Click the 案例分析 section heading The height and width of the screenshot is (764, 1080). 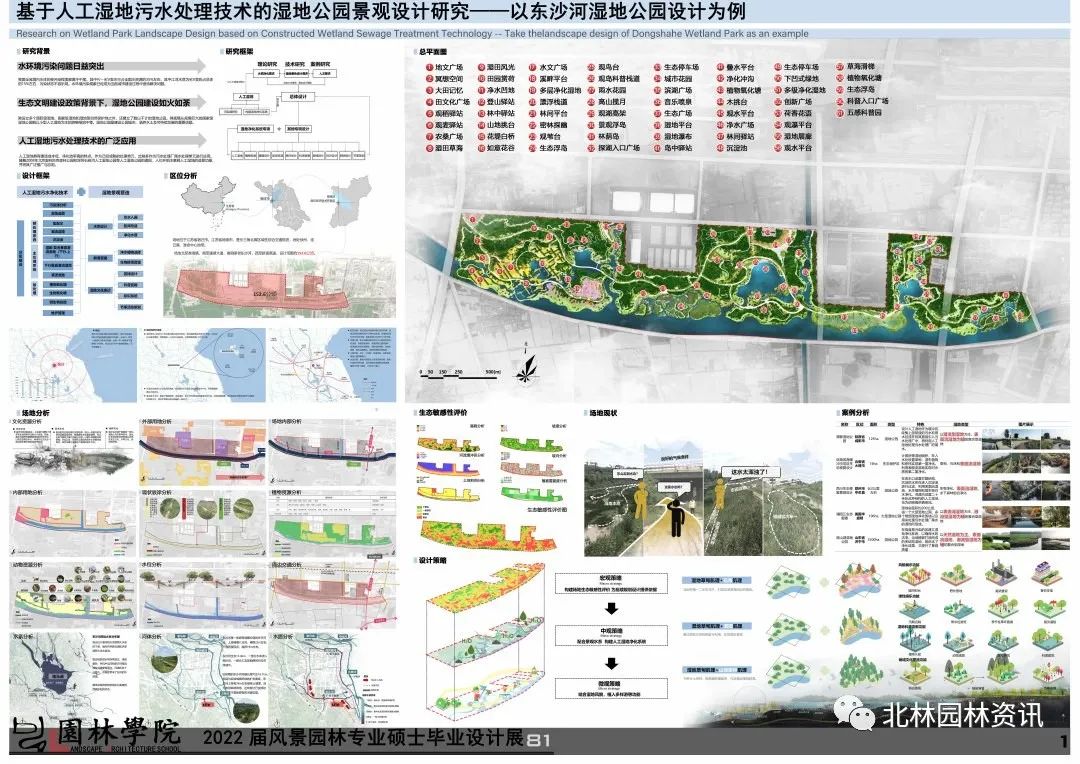click(x=855, y=412)
